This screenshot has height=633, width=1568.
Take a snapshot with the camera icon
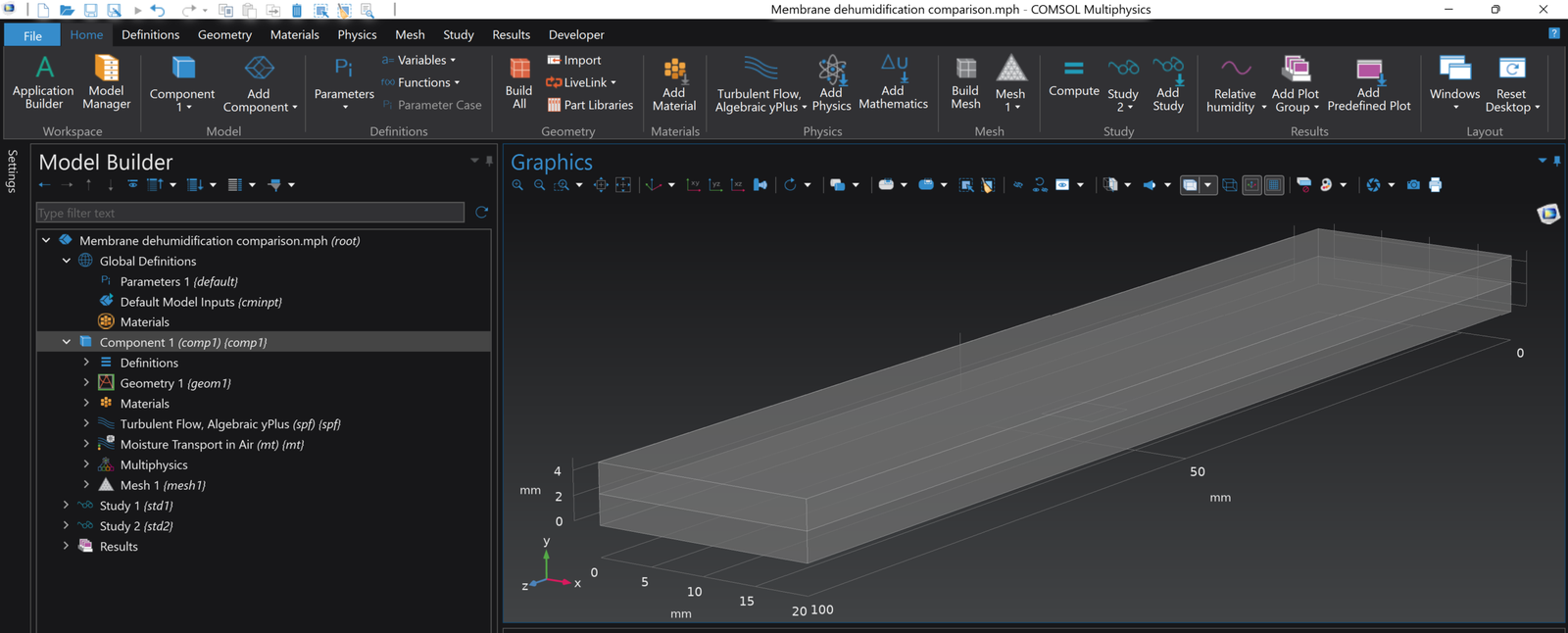point(1413,185)
